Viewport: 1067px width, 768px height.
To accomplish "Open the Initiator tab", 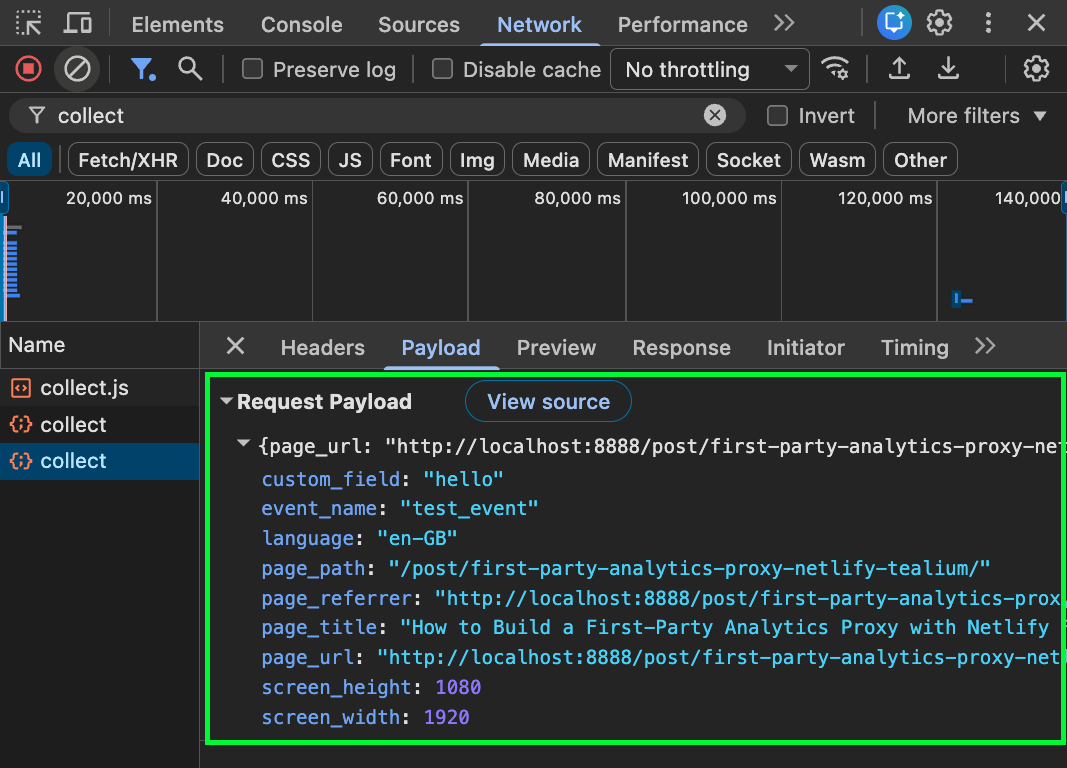I will click(x=806, y=348).
